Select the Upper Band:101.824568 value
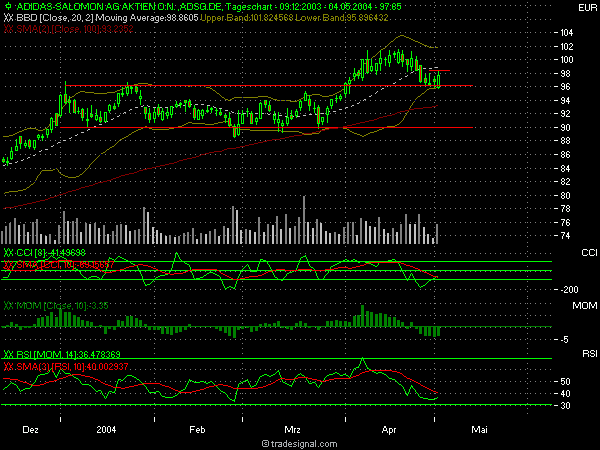The width and height of the screenshot is (600, 450). 247,18
